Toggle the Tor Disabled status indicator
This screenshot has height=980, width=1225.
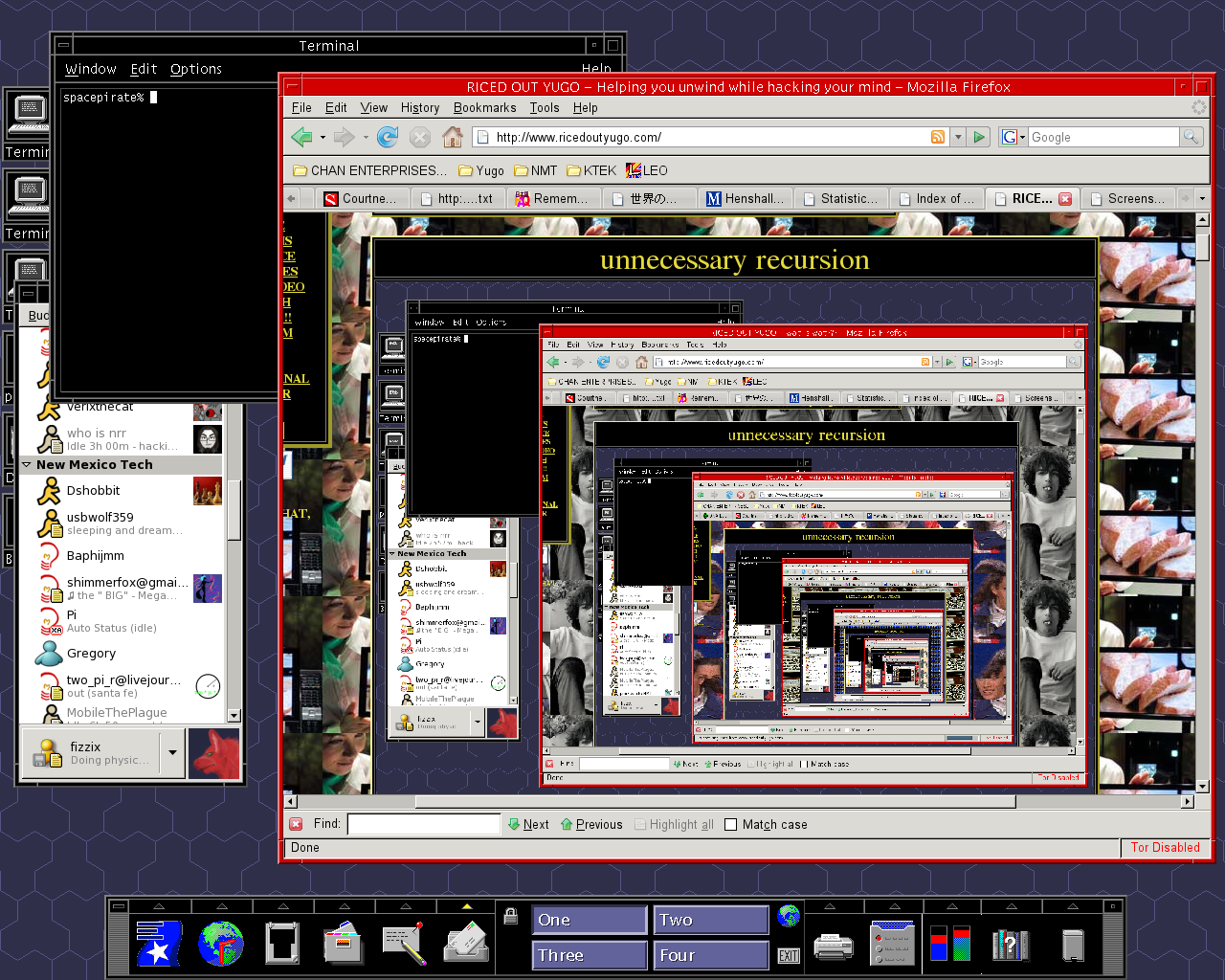pos(1165,847)
